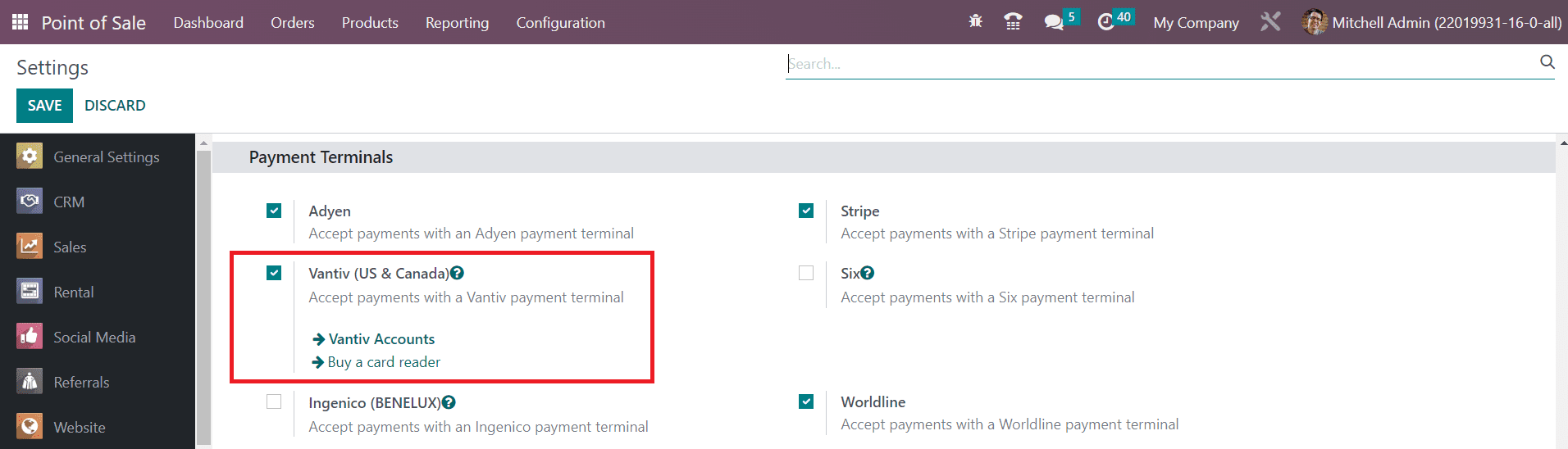Open Vantiv help question mark icon
This screenshot has width=1568, height=449.
coord(458,273)
